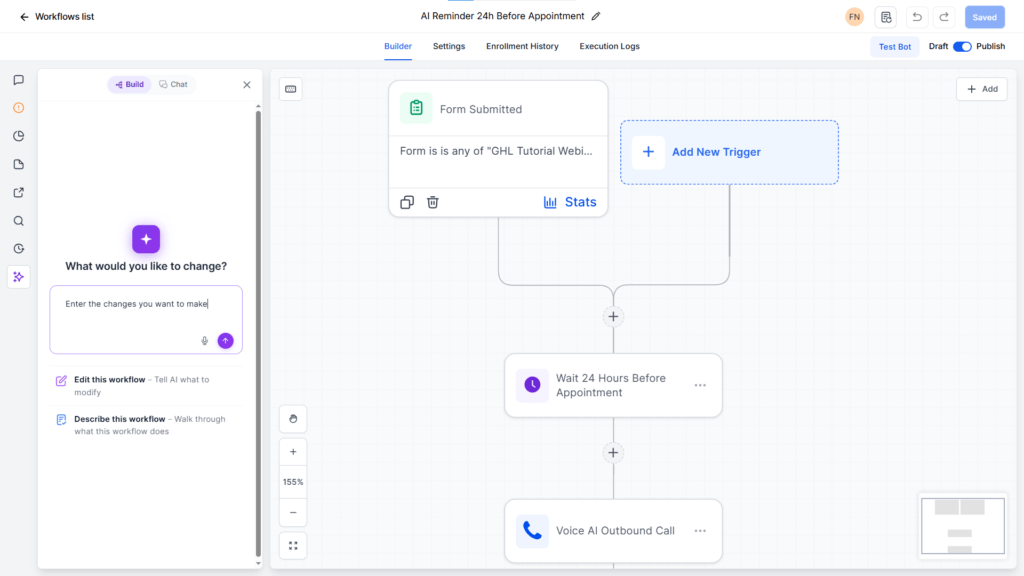Close the AI assistant panel
The width and height of the screenshot is (1024, 576).
[x=247, y=85]
